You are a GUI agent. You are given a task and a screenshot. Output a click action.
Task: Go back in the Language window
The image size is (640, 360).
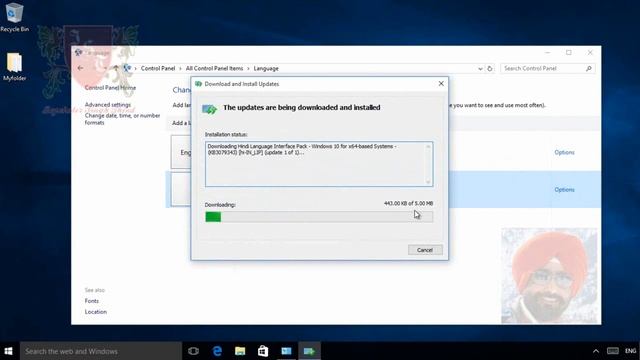point(80,68)
